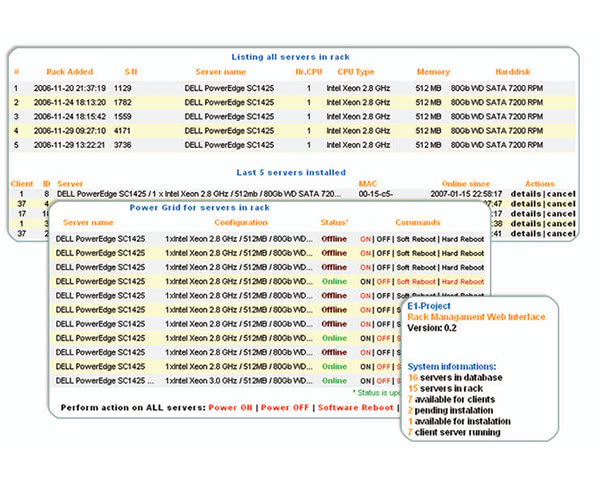The image size is (600, 500).
Task: Click Power ON for all servers
Action: click(230, 408)
